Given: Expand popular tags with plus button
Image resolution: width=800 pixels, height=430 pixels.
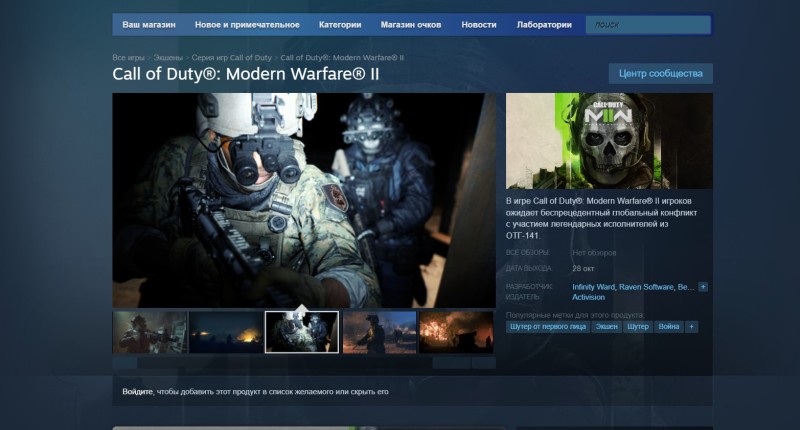Looking at the screenshot, I should click(x=691, y=326).
